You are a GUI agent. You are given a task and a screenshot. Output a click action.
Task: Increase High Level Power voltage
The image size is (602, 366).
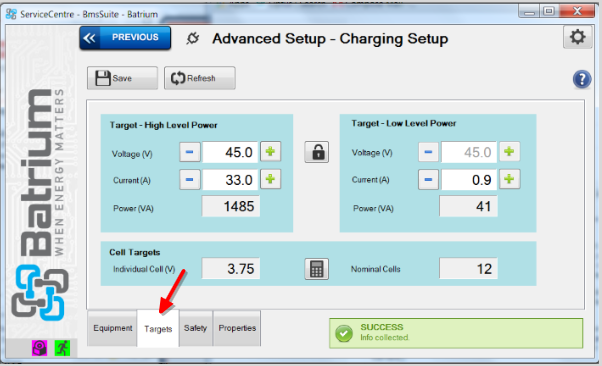tap(270, 151)
